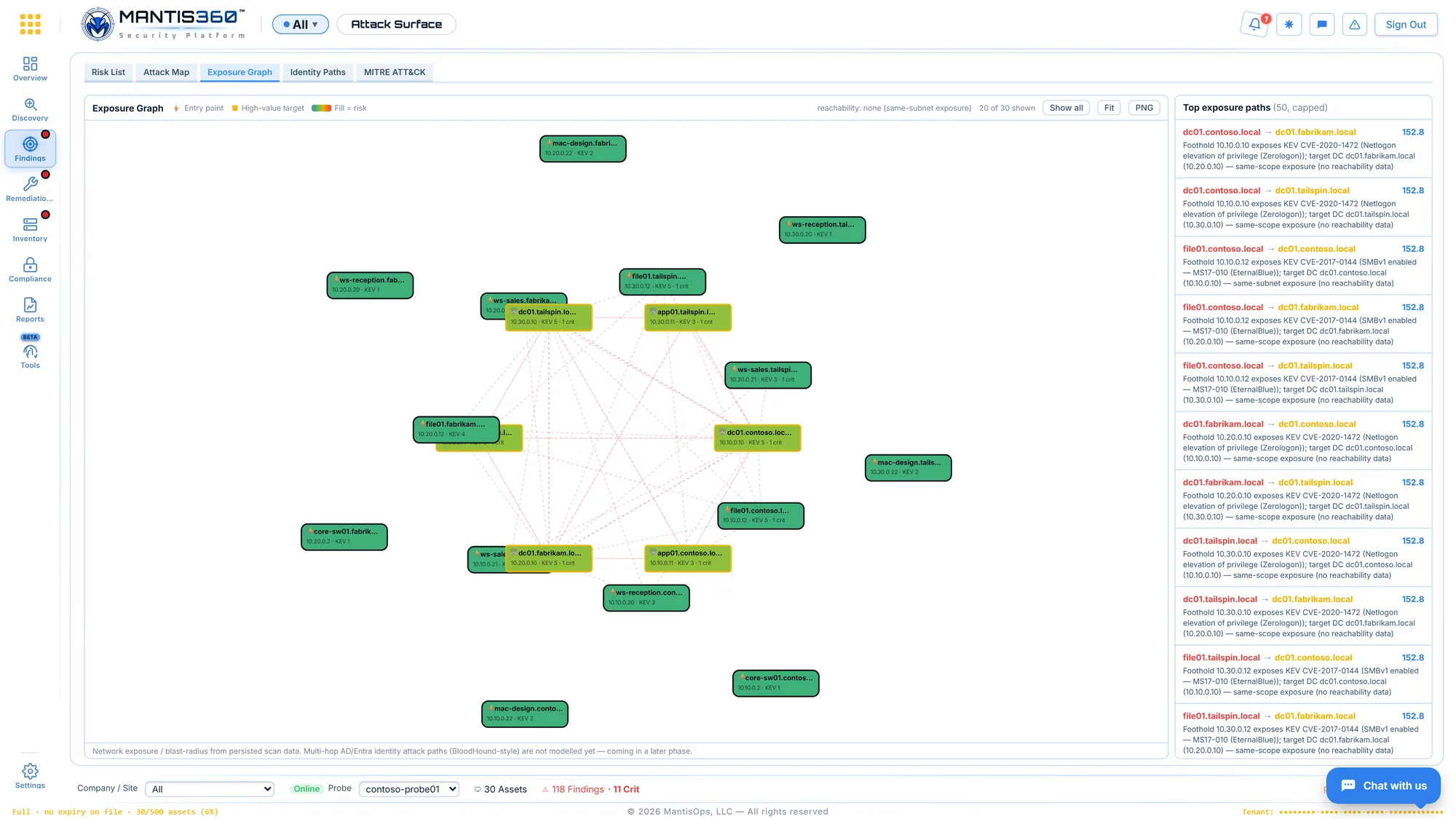Open the Tools beta sidebar icon

click(30, 352)
